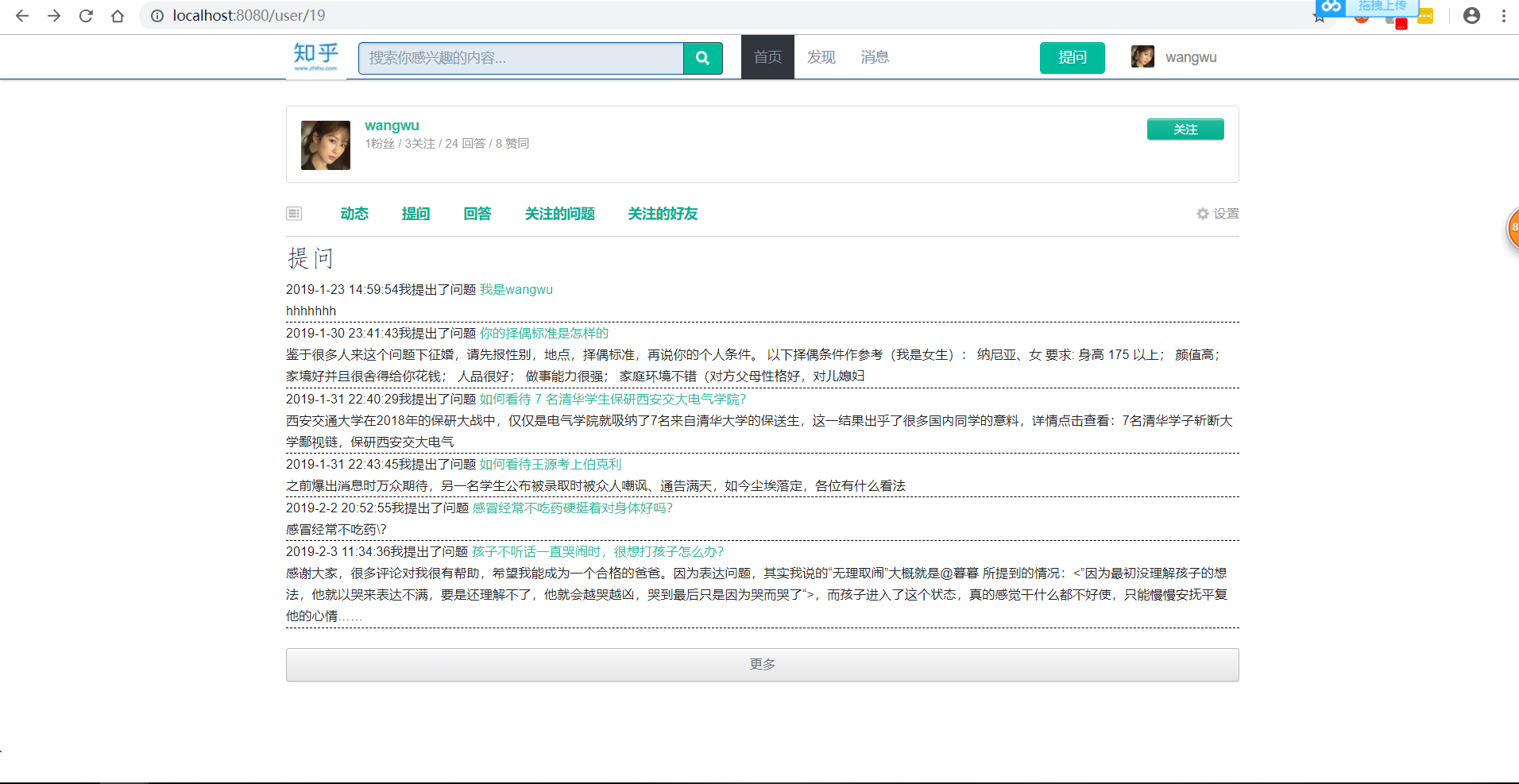
Task: Open the 首页 nav item
Action: (x=767, y=57)
